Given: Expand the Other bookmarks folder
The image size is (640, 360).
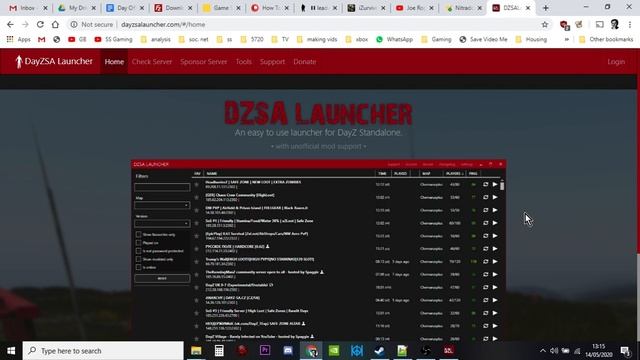Looking at the screenshot, I should (x=606, y=40).
